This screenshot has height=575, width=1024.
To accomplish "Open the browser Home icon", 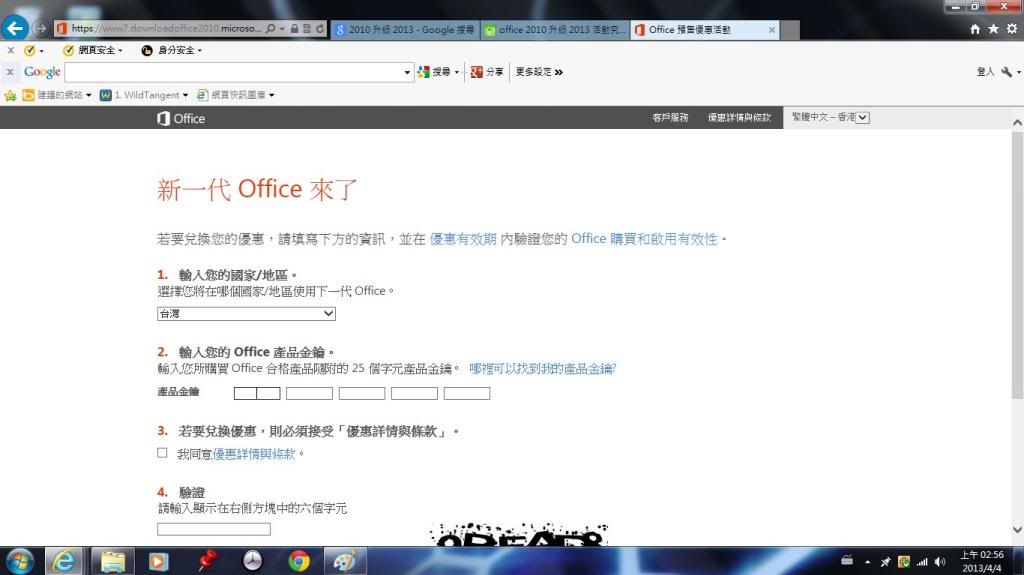I will pyautogui.click(x=975, y=29).
